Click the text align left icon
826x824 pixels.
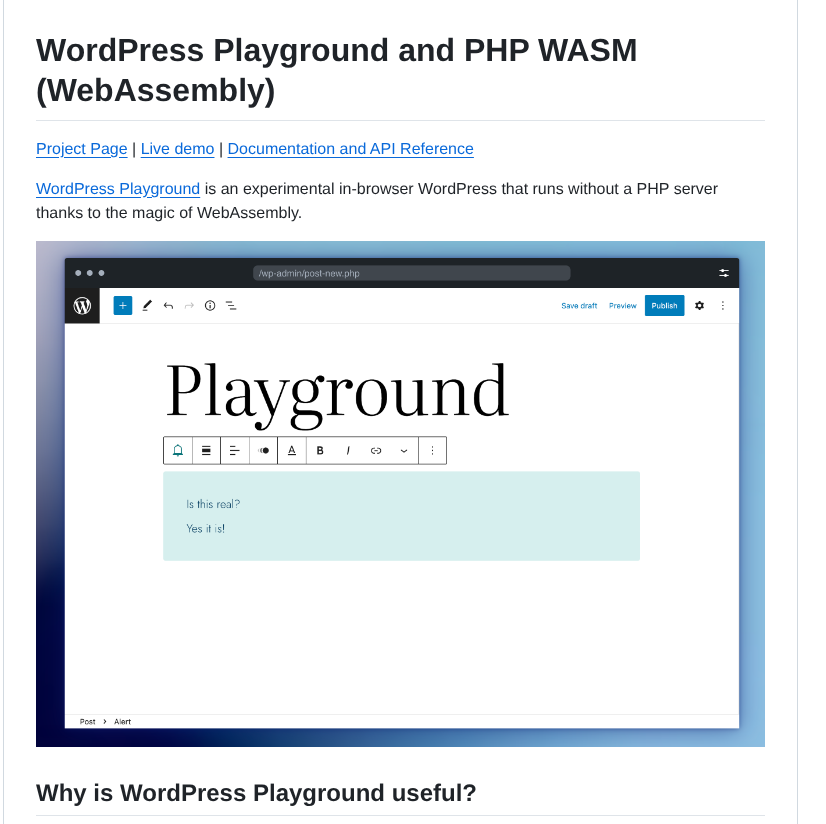coord(235,450)
